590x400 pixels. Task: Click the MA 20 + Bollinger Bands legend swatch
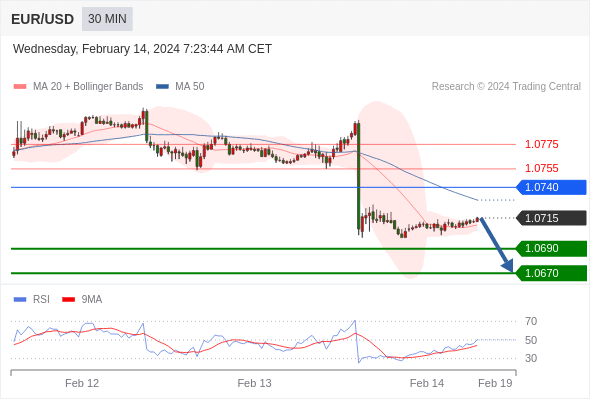(x=20, y=87)
